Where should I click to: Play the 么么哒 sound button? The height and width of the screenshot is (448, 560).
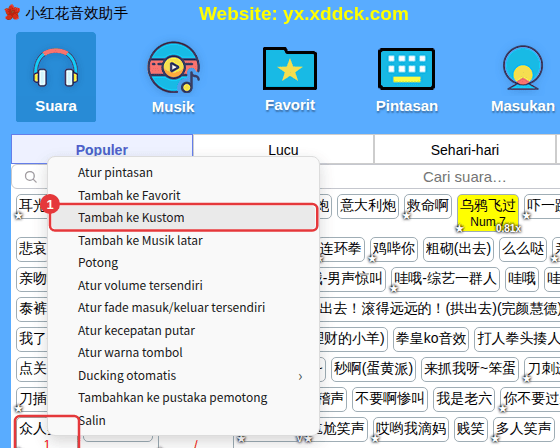[523, 249]
